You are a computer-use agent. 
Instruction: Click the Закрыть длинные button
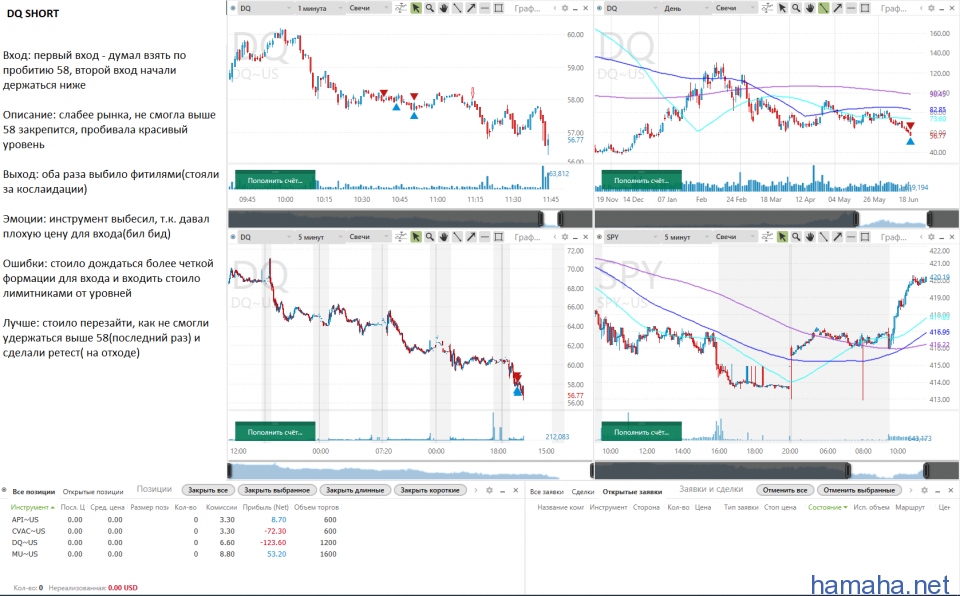pyautogui.click(x=355, y=490)
